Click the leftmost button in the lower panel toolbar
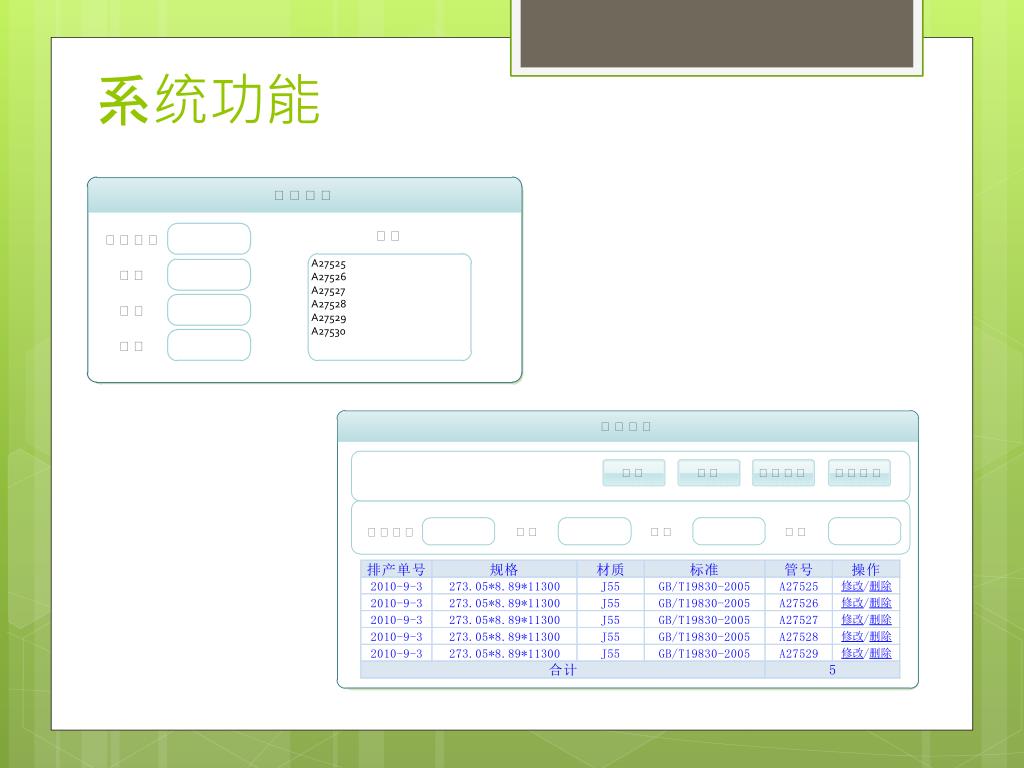Image resolution: width=1024 pixels, height=768 pixels. coord(633,473)
